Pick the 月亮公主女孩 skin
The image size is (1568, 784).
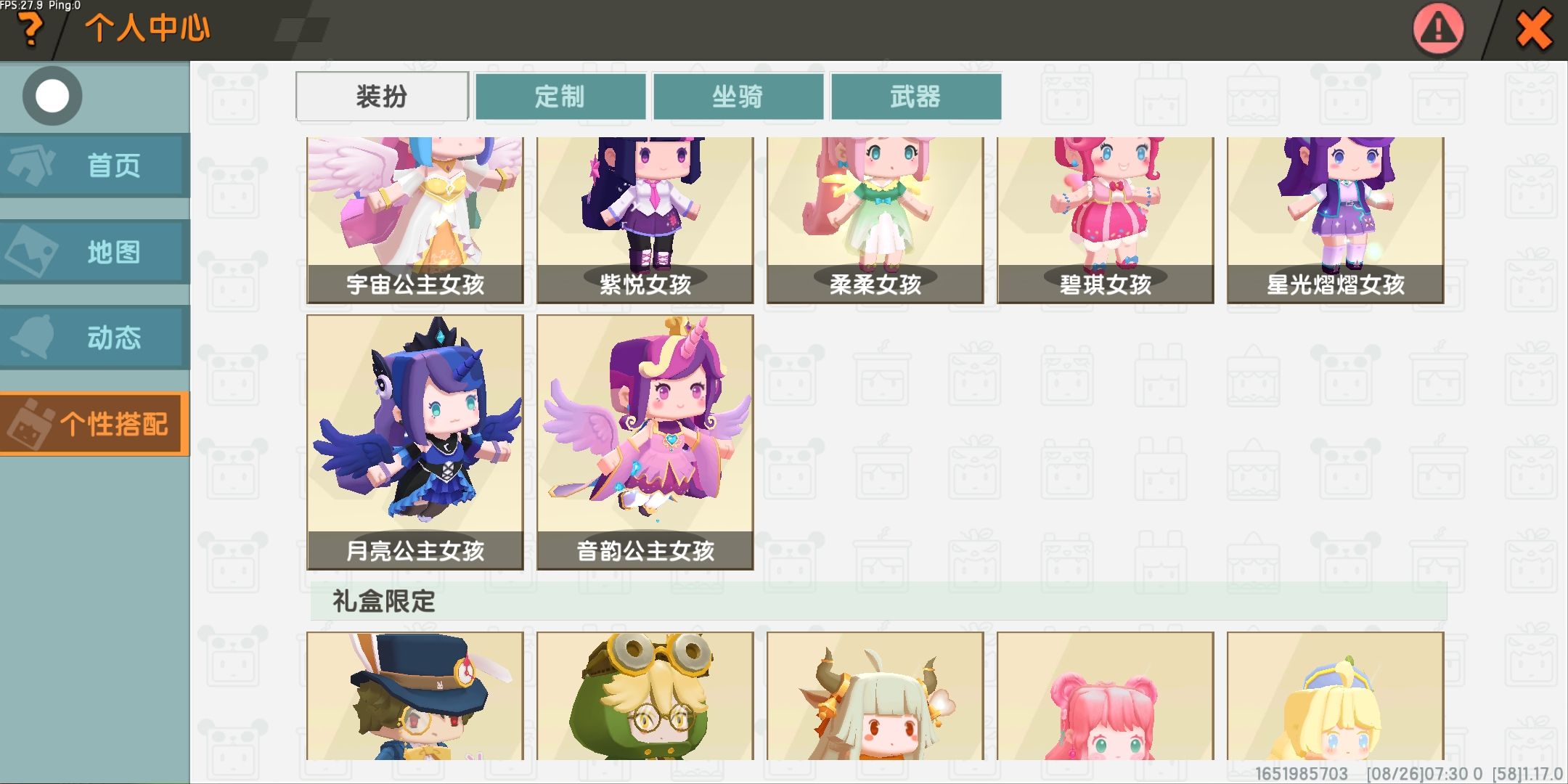pyautogui.click(x=415, y=442)
